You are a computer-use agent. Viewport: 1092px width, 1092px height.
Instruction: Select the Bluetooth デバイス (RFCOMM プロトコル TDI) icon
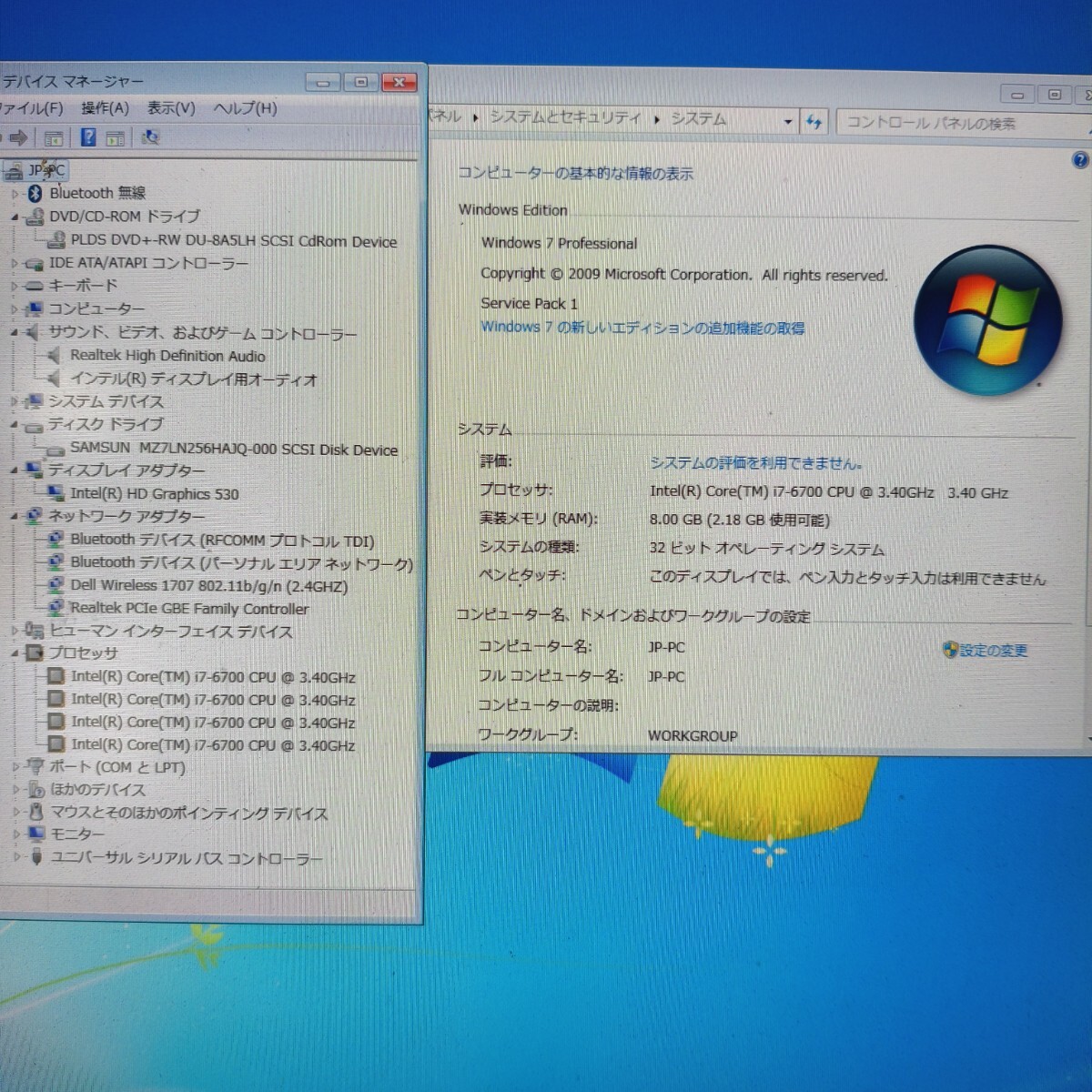pyautogui.click(x=56, y=540)
